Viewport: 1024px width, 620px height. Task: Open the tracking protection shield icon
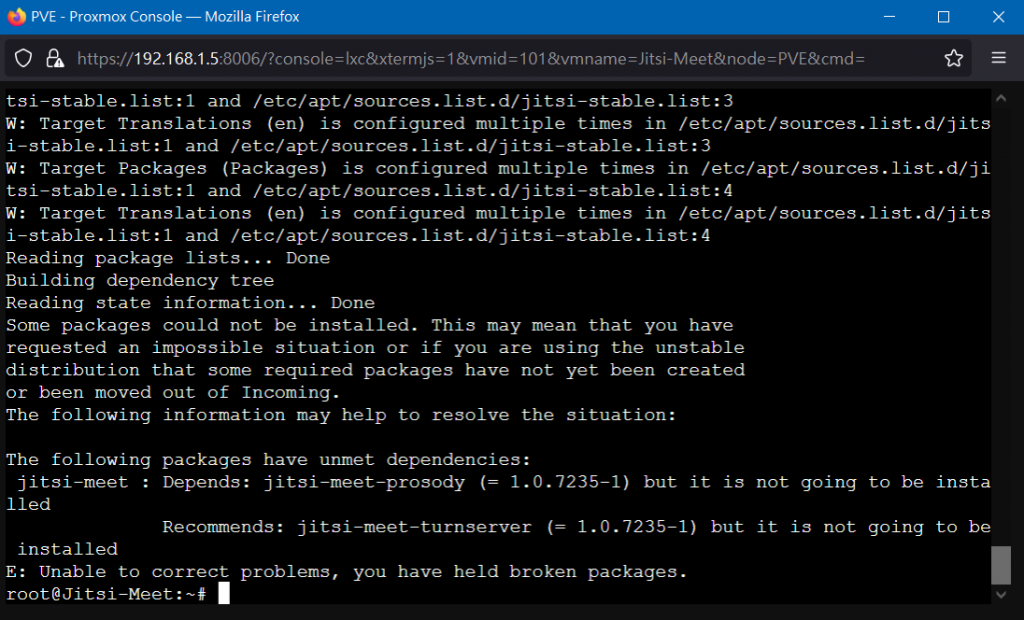24,58
